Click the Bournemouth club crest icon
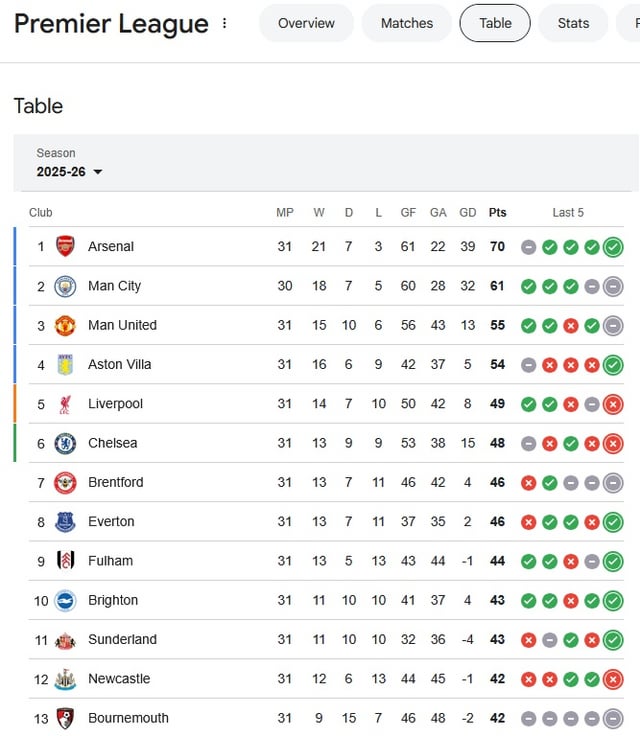The image size is (640, 736). click(65, 718)
